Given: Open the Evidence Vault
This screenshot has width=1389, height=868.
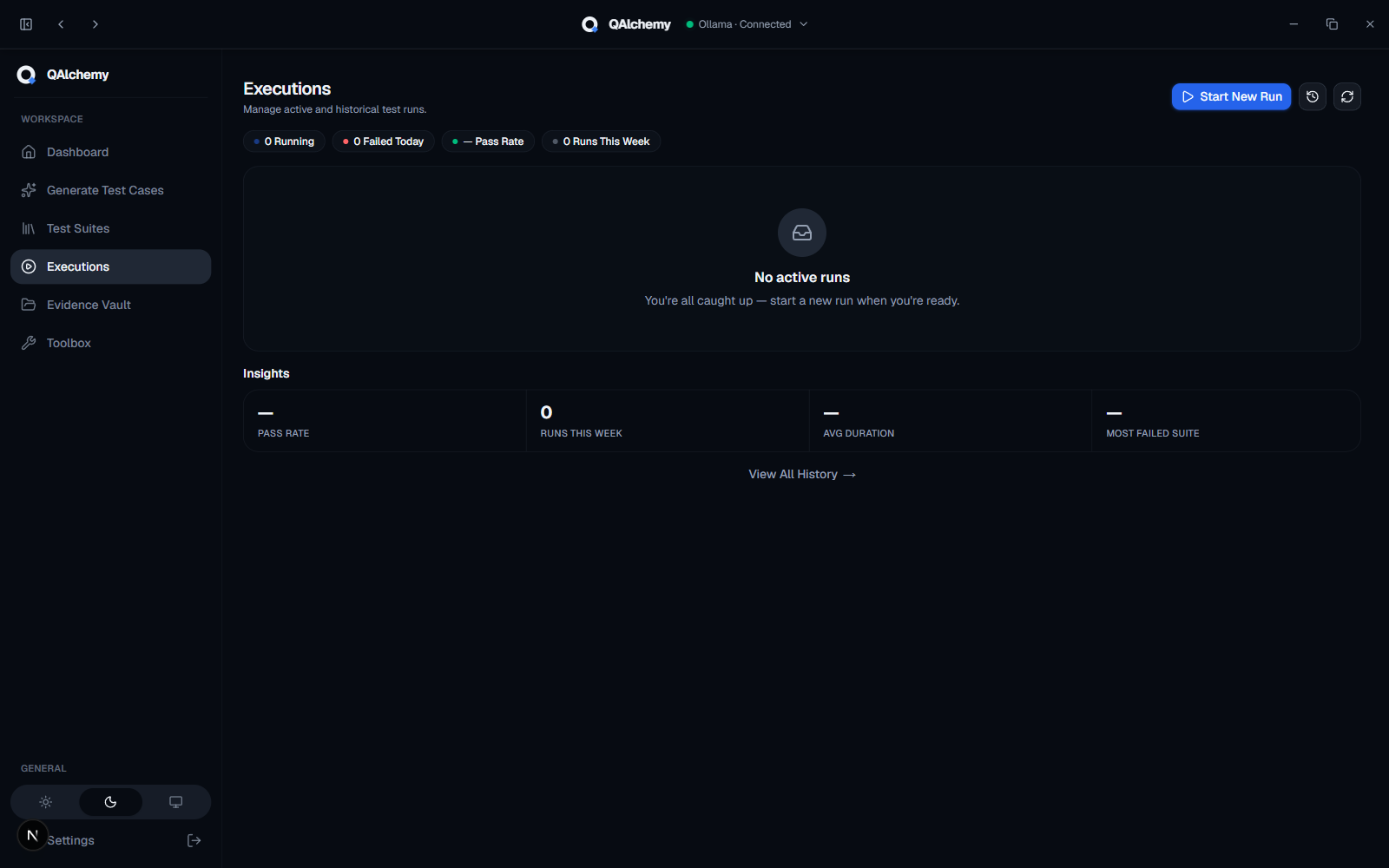Looking at the screenshot, I should (110, 305).
